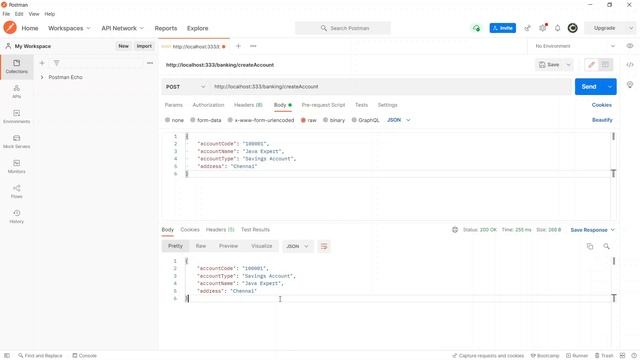640x360 pixels.
Task: Open a new request tab with plus icon
Action: 238,46
